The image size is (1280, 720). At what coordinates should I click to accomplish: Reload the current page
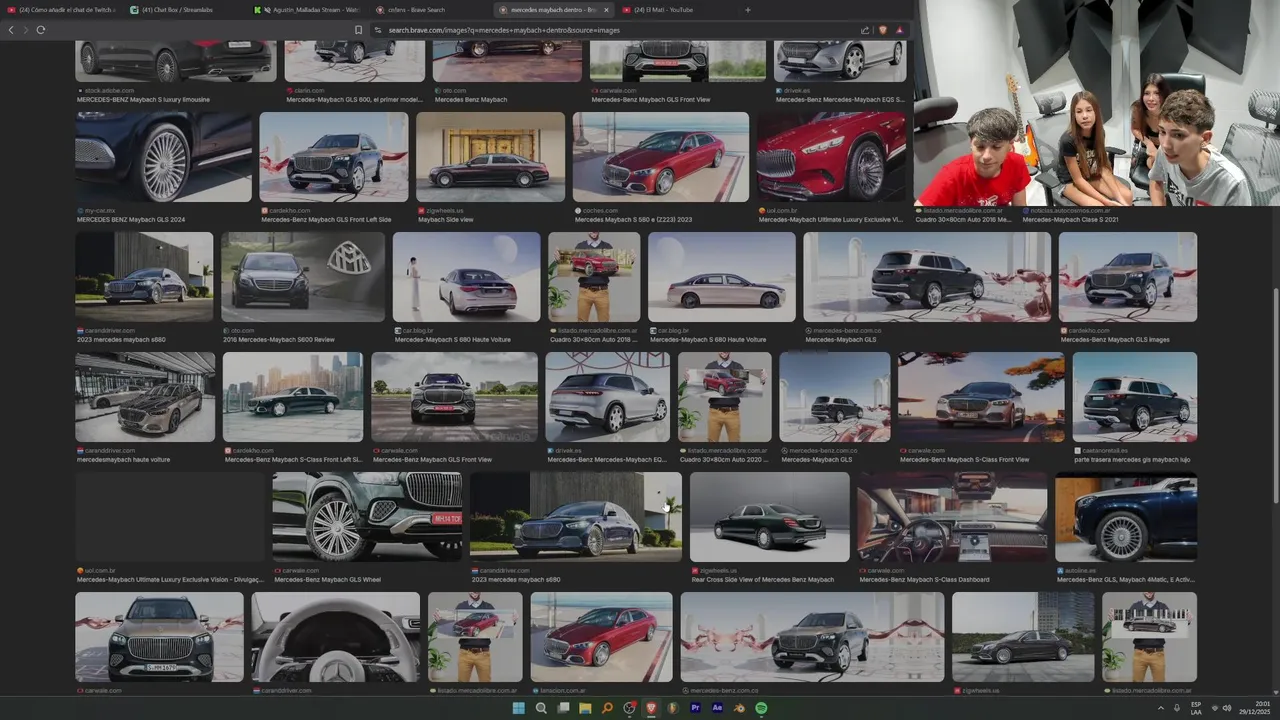(x=40, y=30)
